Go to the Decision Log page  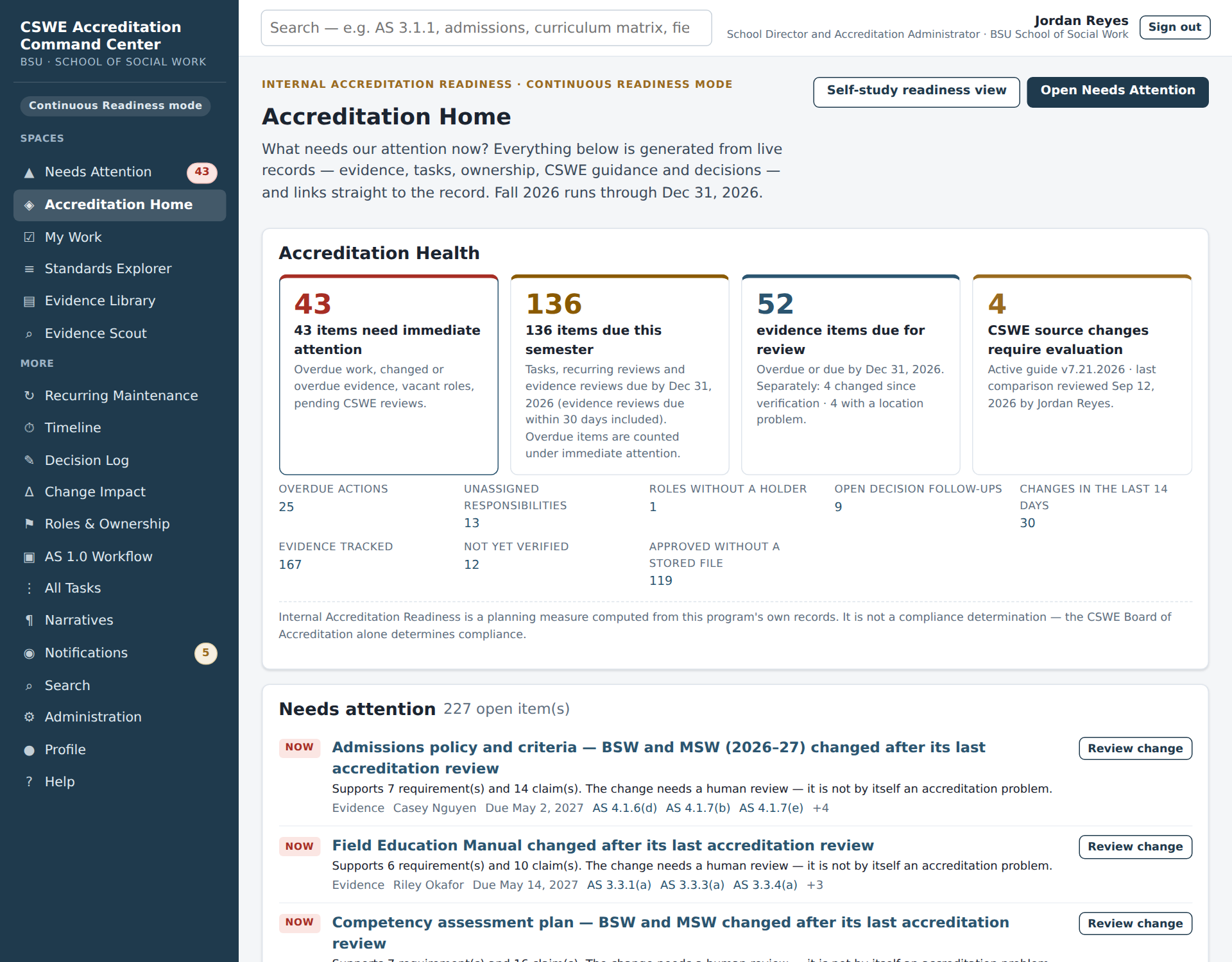click(119, 460)
